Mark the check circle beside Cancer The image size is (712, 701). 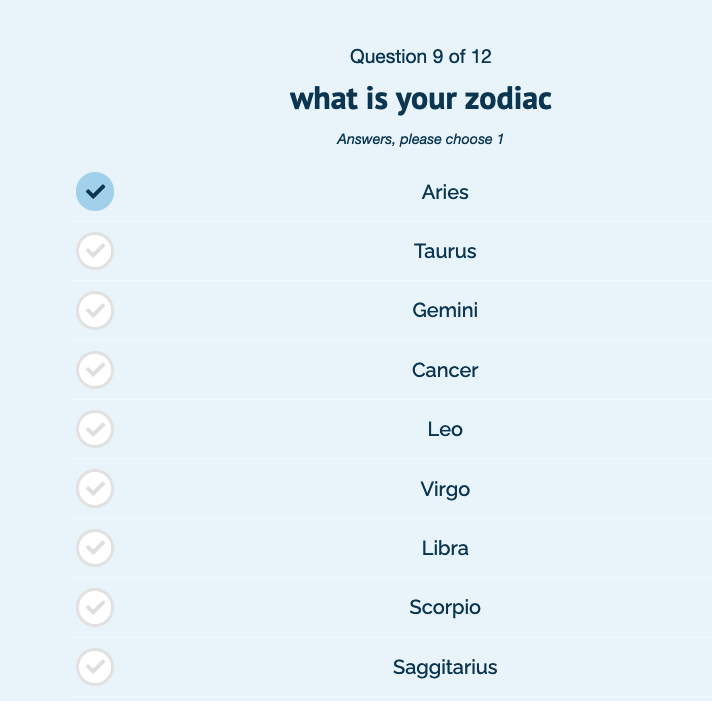[x=95, y=370]
